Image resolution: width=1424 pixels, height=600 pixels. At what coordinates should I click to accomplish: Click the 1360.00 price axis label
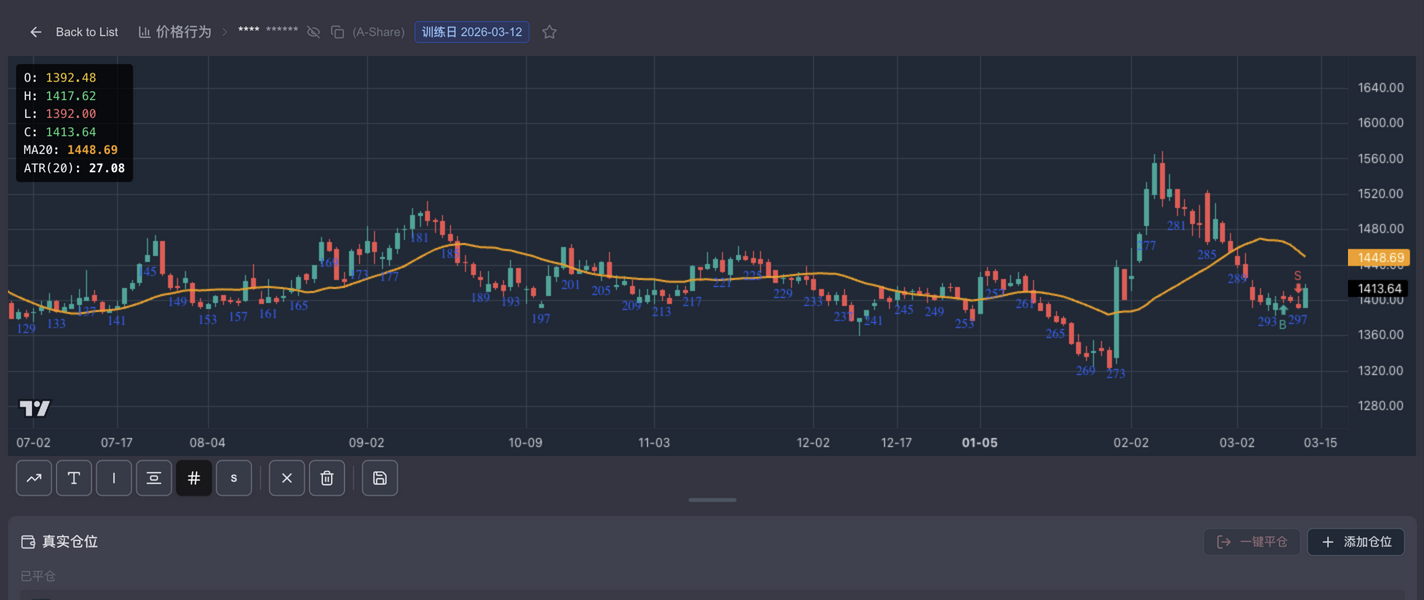click(1381, 335)
